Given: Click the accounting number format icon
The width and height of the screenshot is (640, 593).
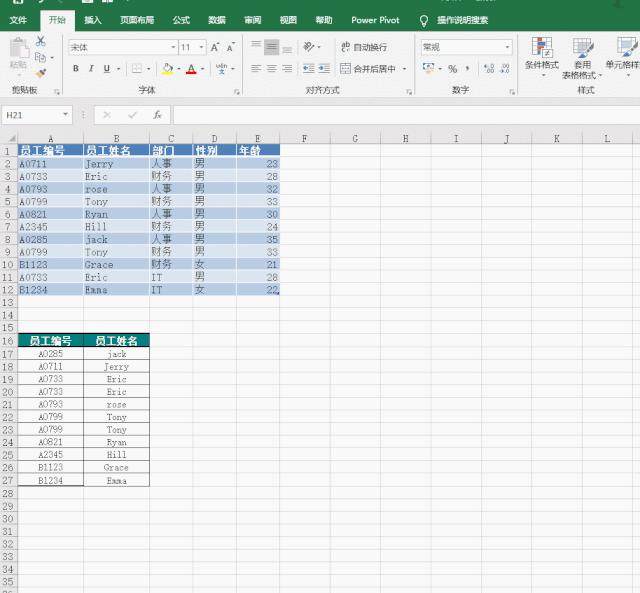Looking at the screenshot, I should click(x=429, y=68).
